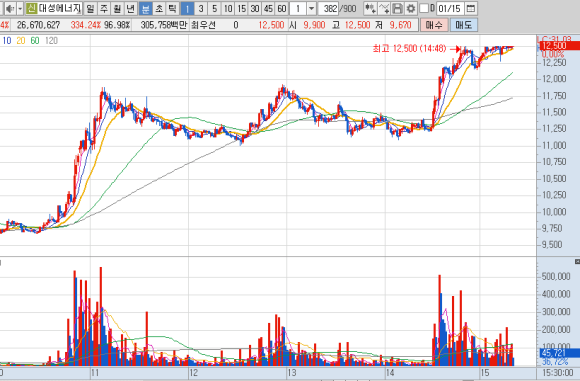The height and width of the screenshot is (381, 580).
Task: Click the 20 moving average legend label
Action: [21, 41]
